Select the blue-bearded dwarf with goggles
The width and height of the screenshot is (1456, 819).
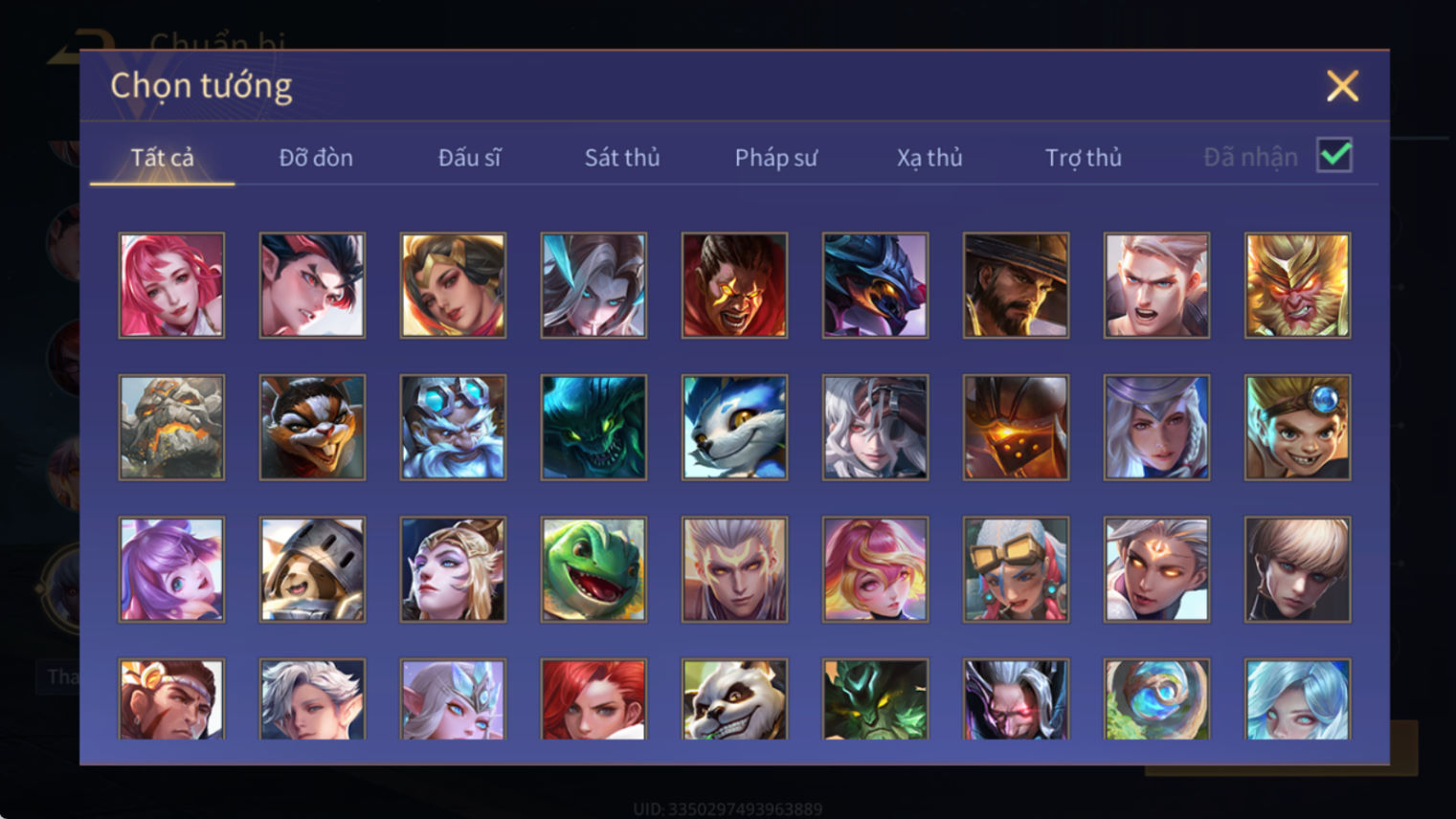(453, 427)
